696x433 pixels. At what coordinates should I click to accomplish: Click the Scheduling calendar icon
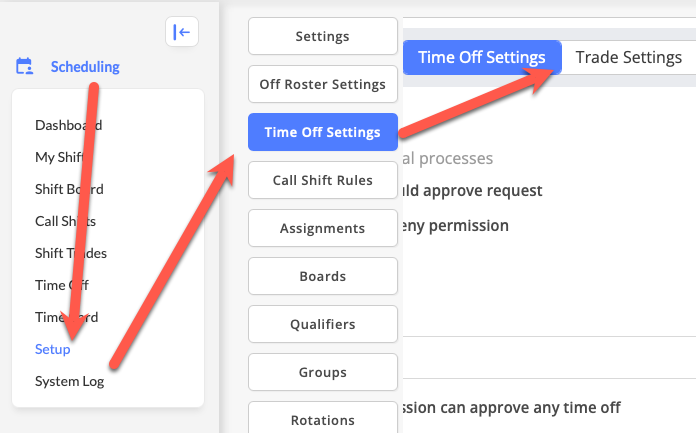(x=25, y=67)
